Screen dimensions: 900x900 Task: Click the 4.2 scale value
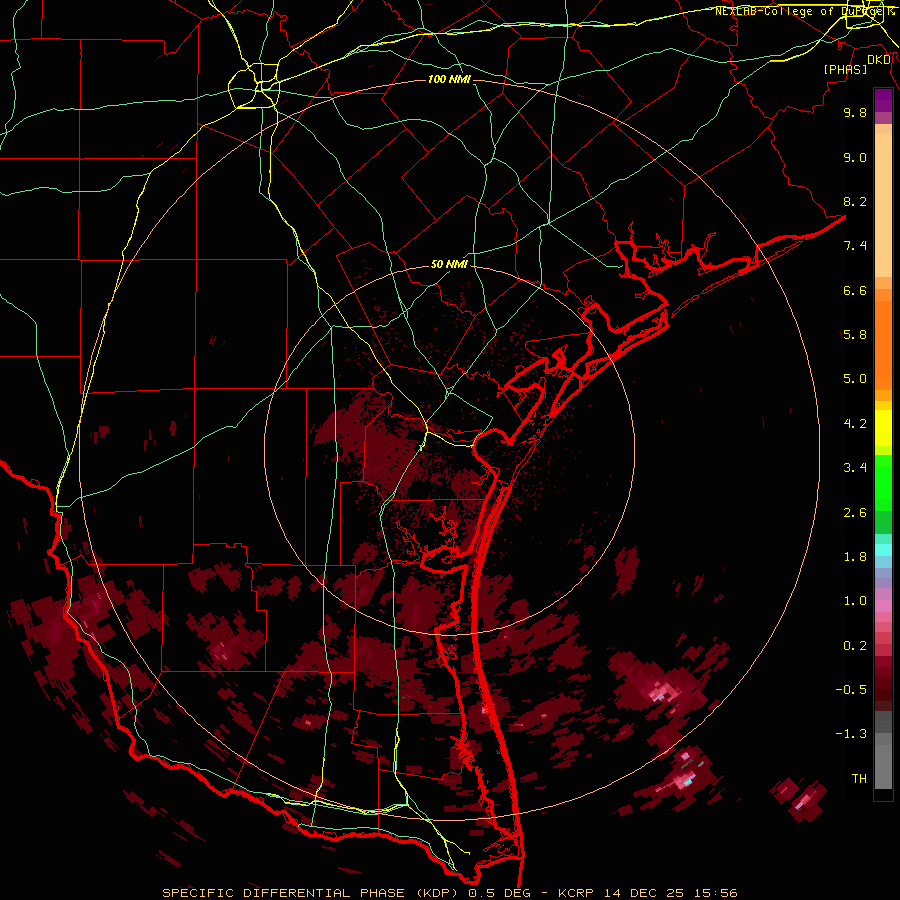point(855,424)
